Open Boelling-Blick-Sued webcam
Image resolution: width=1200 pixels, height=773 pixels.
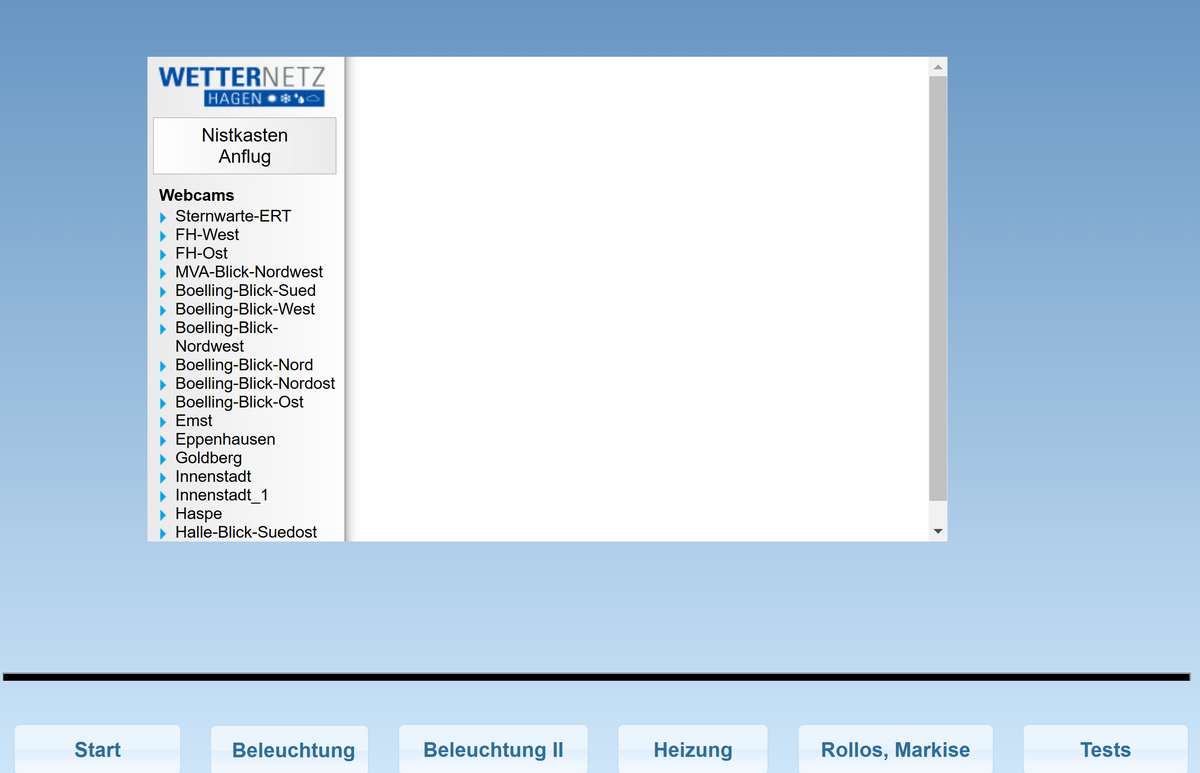(x=245, y=290)
